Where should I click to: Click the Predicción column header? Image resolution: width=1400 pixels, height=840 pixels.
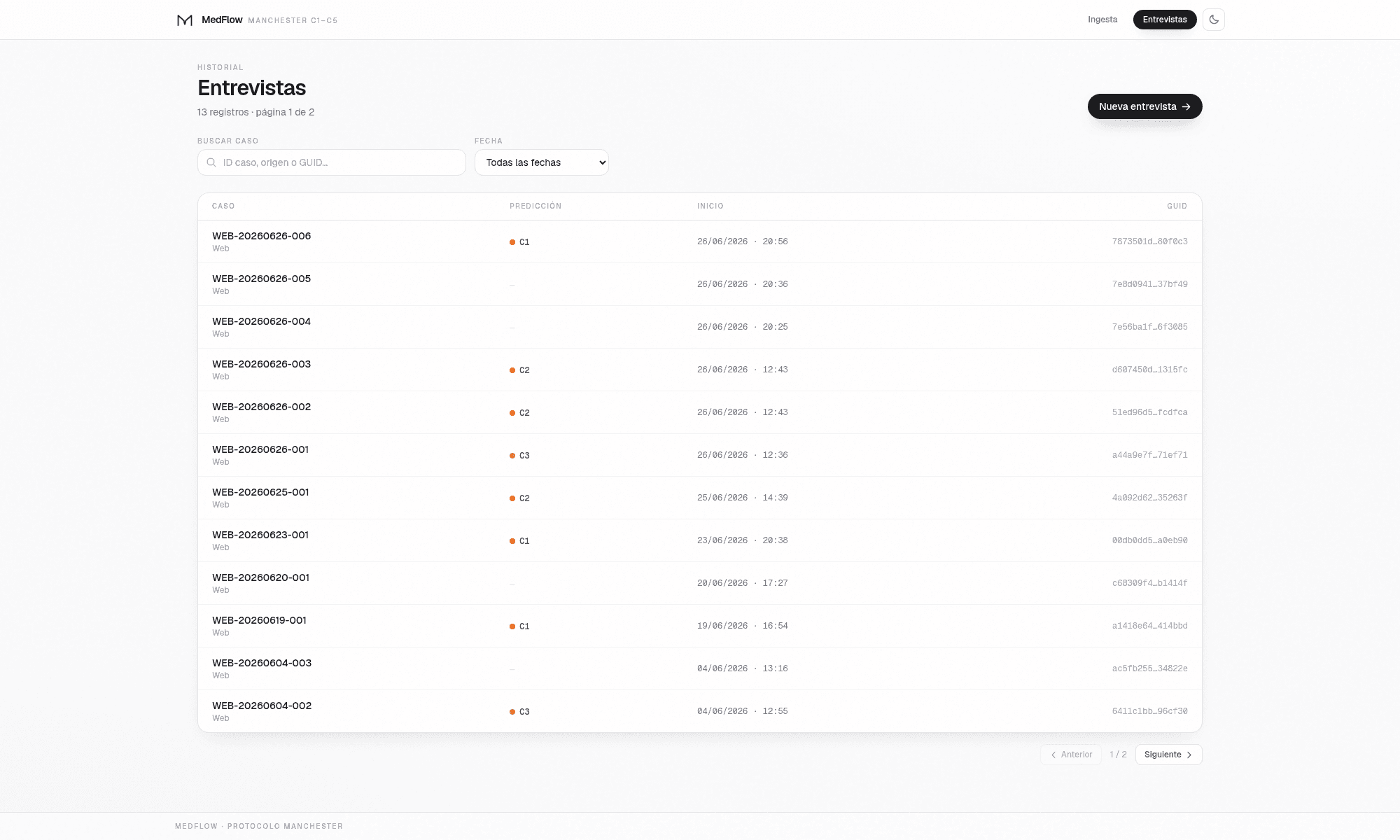coord(535,206)
